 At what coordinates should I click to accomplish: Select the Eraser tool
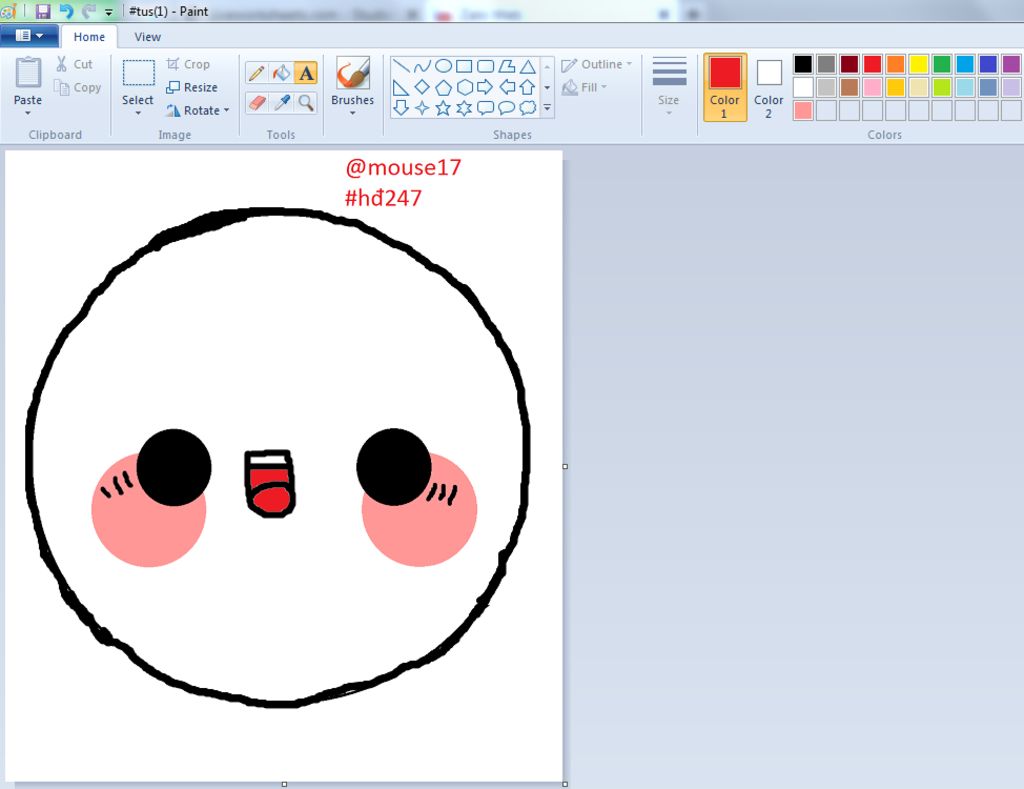click(x=257, y=103)
